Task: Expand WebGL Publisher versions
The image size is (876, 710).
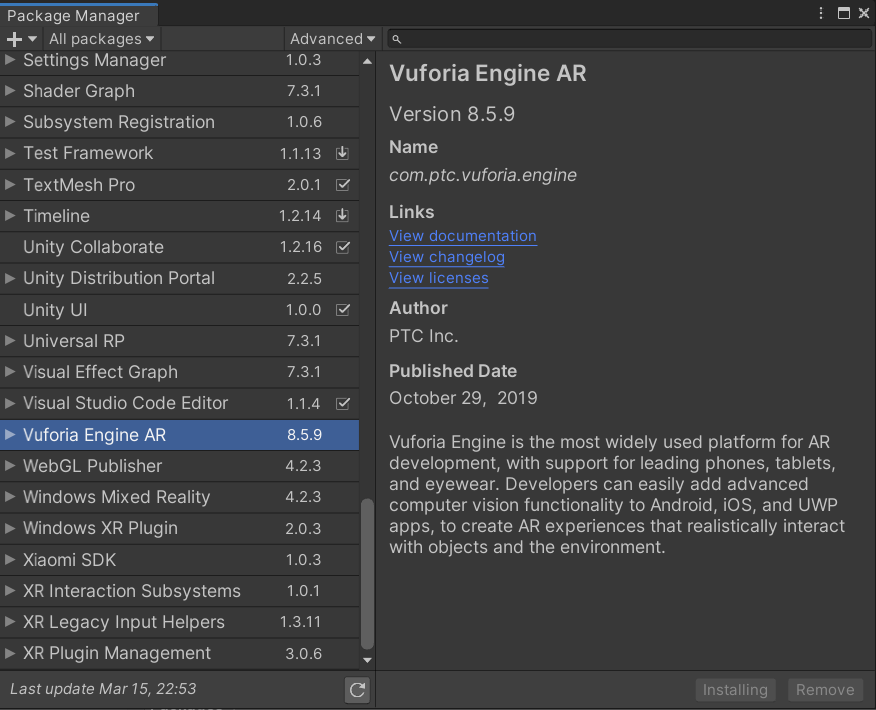Action: tap(9, 465)
